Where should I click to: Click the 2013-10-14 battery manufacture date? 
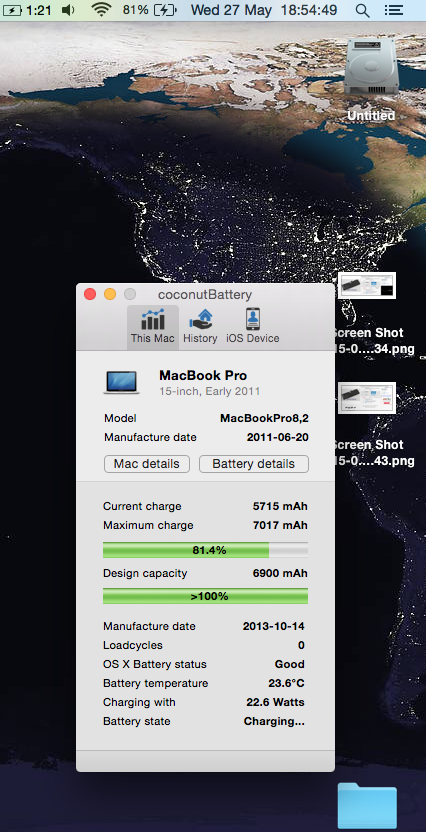pos(274,626)
